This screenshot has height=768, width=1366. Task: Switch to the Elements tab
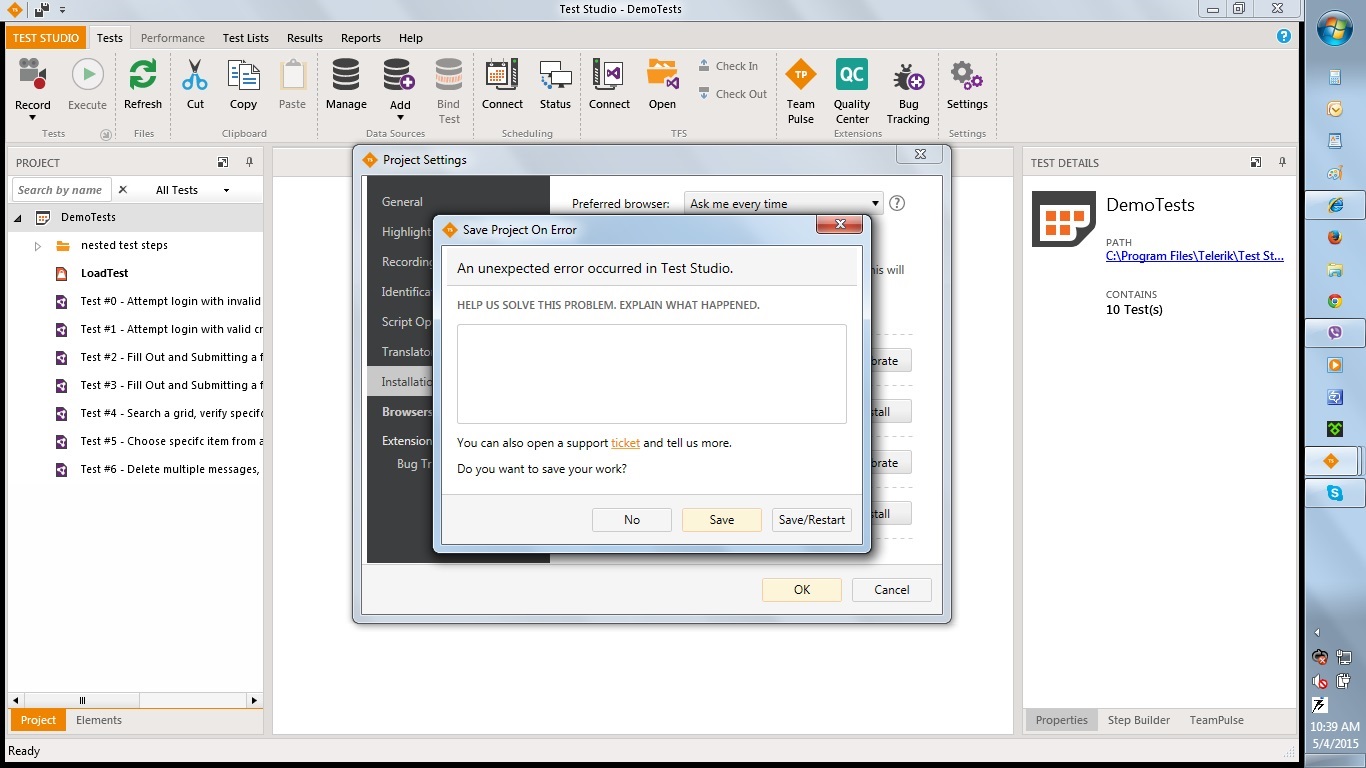(99, 720)
